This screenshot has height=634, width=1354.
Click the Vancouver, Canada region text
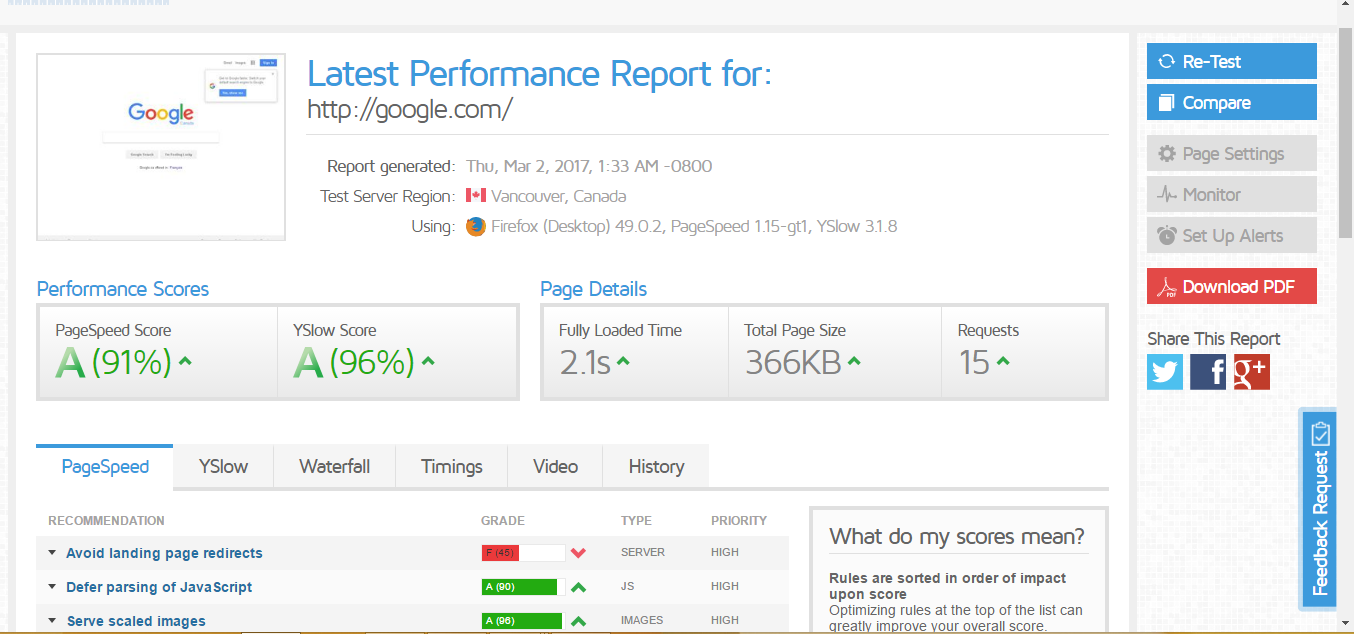(559, 196)
